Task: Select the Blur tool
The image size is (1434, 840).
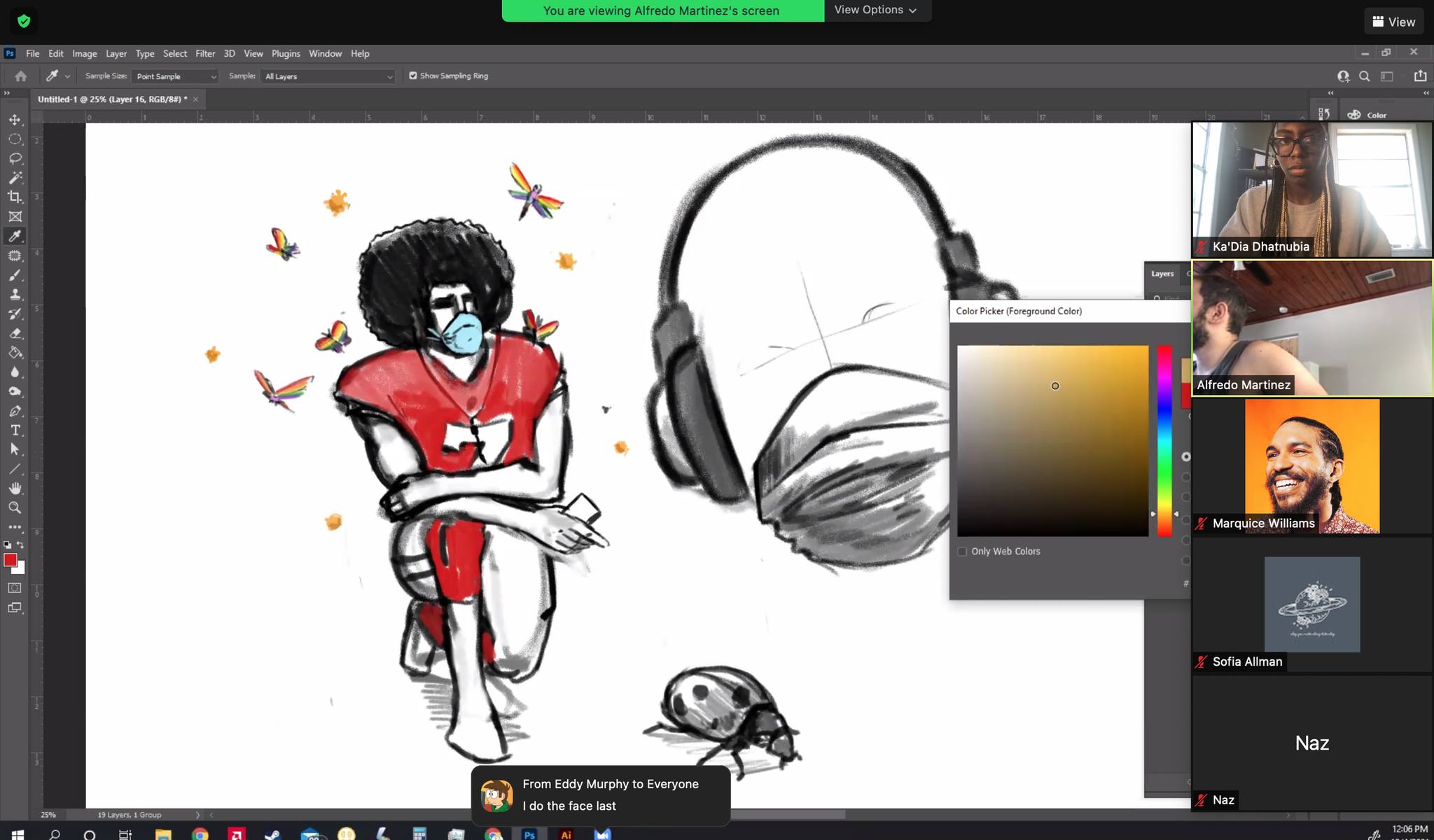Action: [15, 372]
